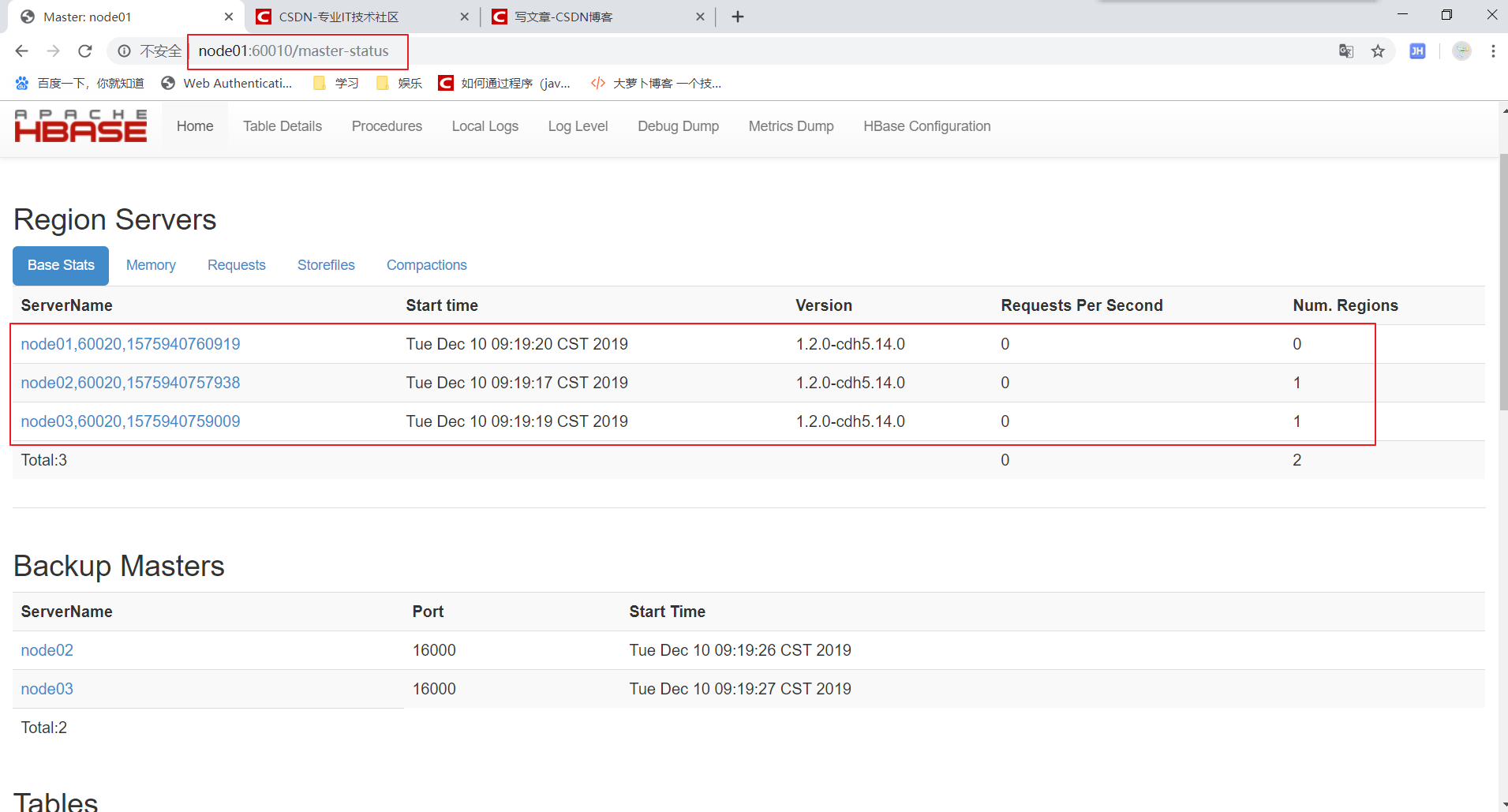Close the CSDN-专业IT技术社区 tab
Image resolution: width=1508 pixels, height=812 pixels.
464,17
